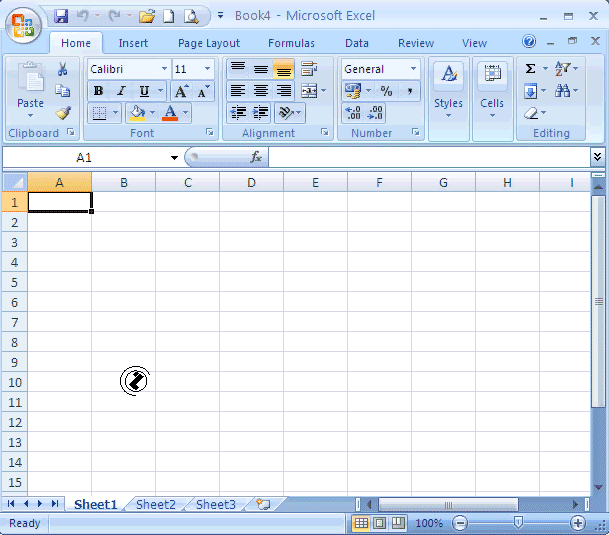Toggle Bold formatting
Viewport: 609px width, 535px height.
[98, 91]
